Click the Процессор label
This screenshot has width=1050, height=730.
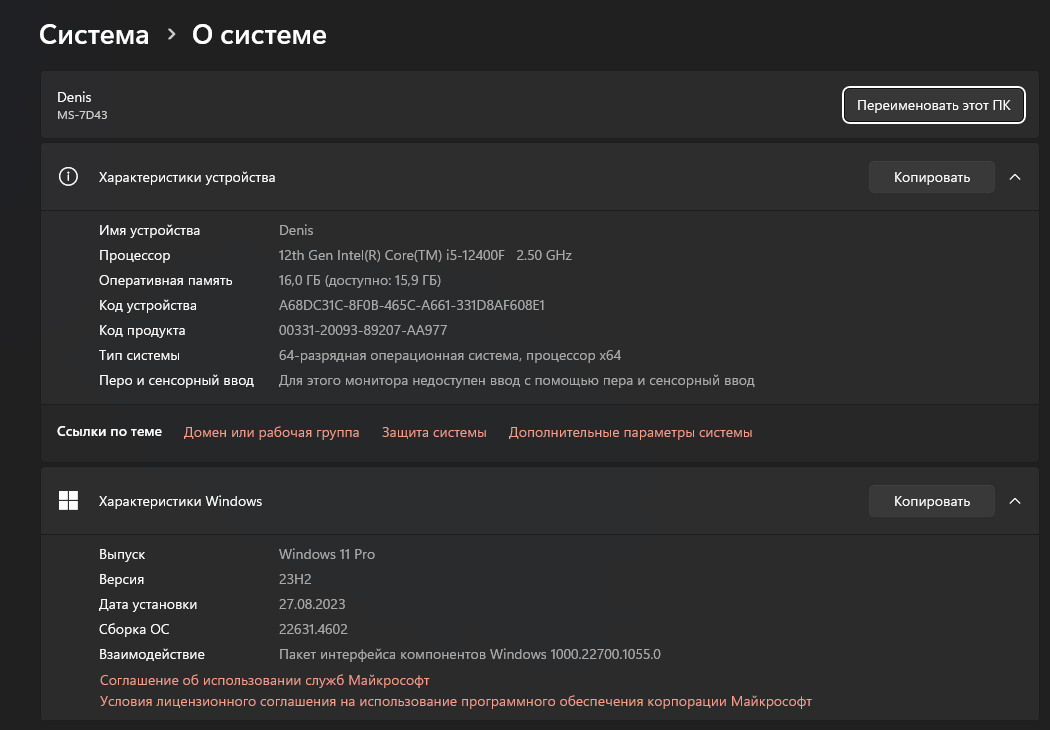pyautogui.click(x=135, y=255)
